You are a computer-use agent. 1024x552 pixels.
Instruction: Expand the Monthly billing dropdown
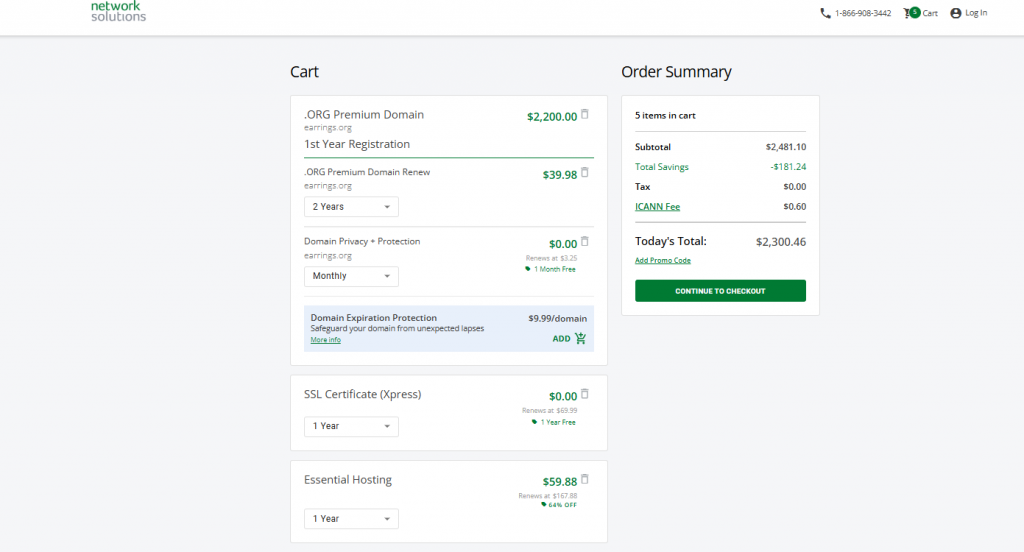coord(351,276)
